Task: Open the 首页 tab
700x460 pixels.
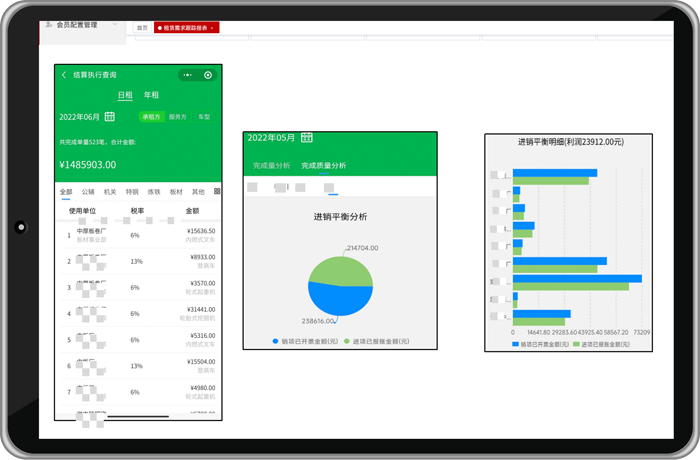Action: click(x=142, y=28)
